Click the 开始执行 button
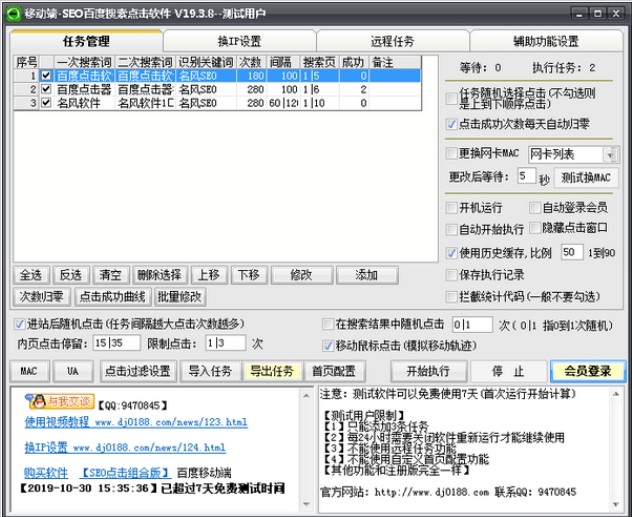632x517 pixels. tap(427, 371)
